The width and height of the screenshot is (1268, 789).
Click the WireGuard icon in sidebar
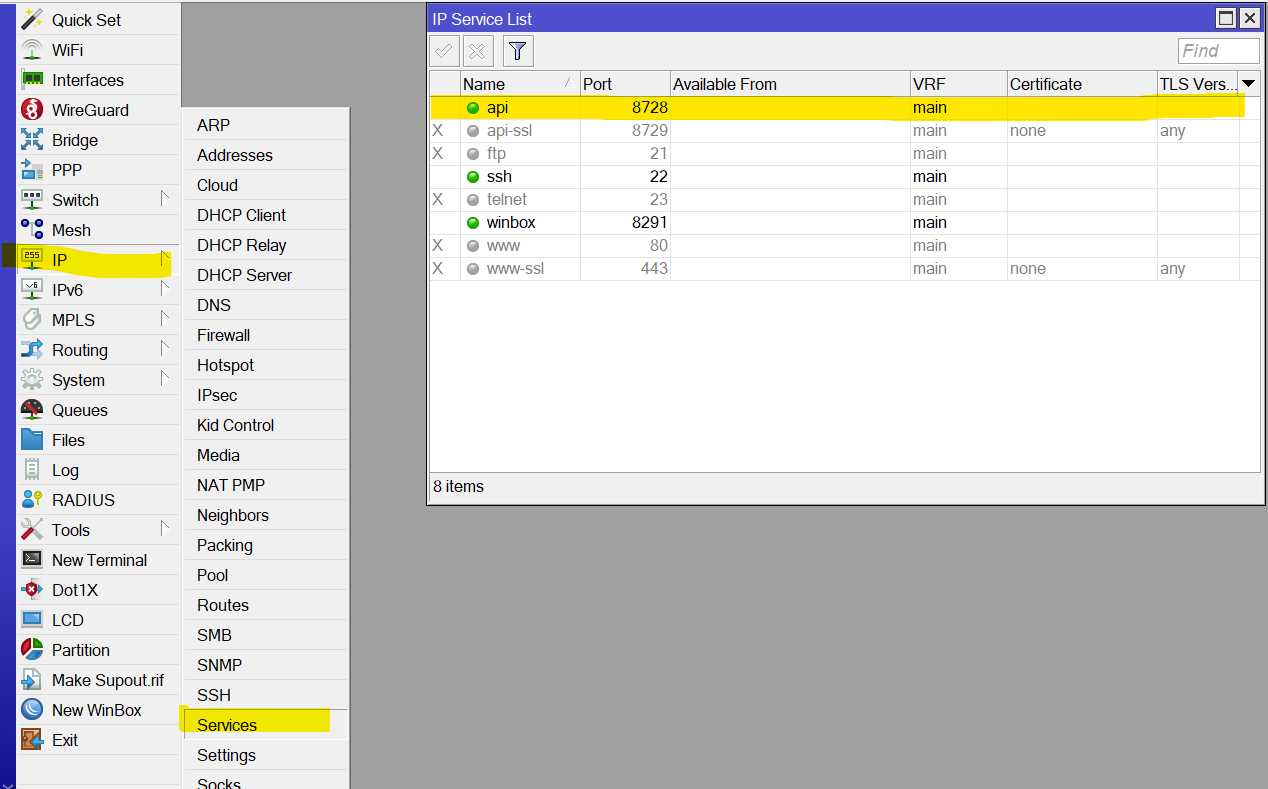(32, 110)
